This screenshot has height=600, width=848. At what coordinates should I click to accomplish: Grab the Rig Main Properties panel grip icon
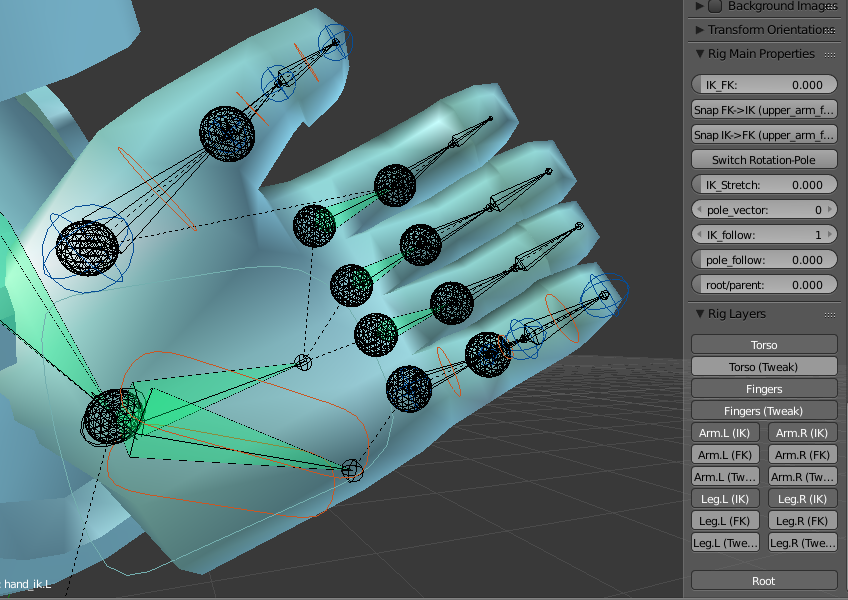(x=830, y=54)
